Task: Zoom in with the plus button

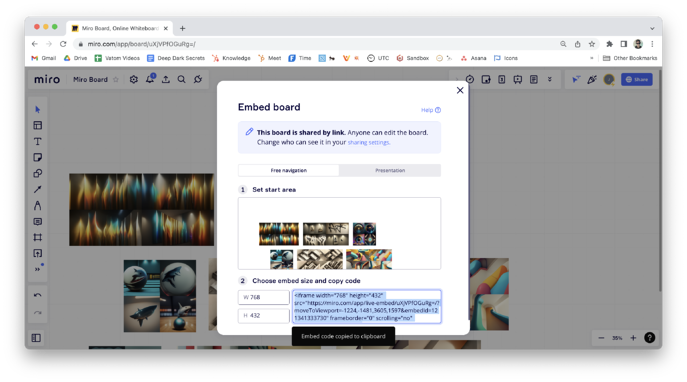Action: pyautogui.click(x=633, y=338)
